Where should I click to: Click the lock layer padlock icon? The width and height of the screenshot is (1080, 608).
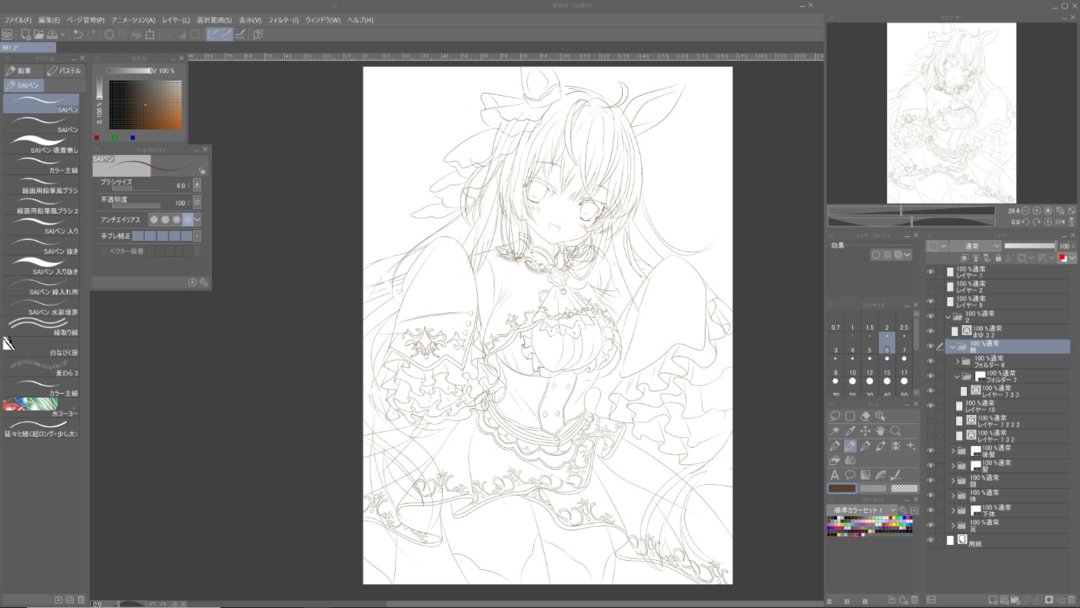998,258
